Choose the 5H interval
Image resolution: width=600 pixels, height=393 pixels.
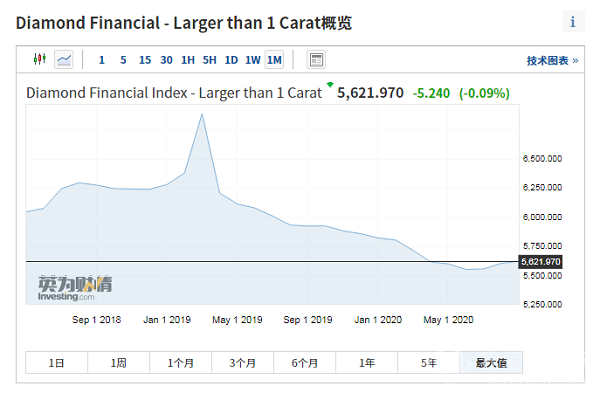pyautogui.click(x=209, y=60)
